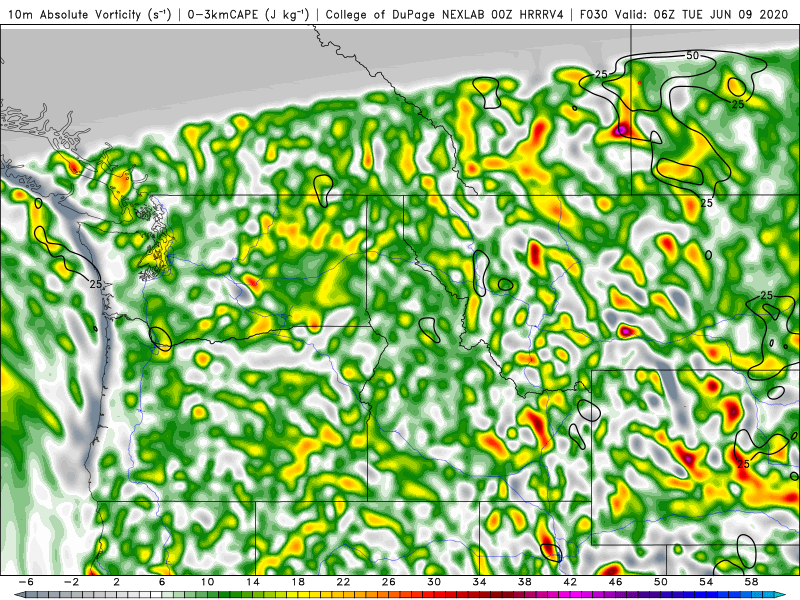The width and height of the screenshot is (800, 600).
Task: Click the '10' colorbar tick label
Action: coord(207,582)
